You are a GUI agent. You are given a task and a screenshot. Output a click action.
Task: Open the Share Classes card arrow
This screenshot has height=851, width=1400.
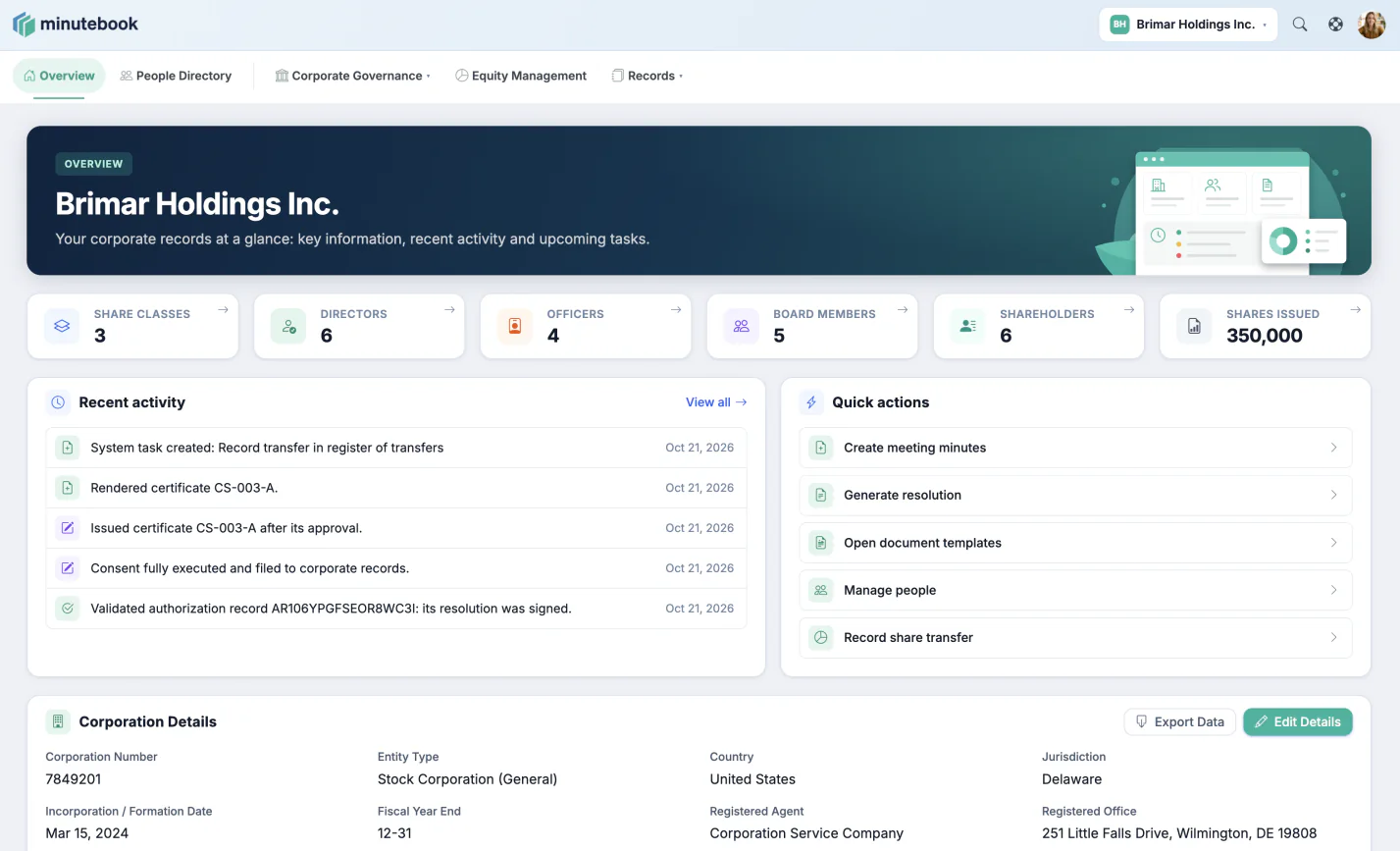[223, 310]
